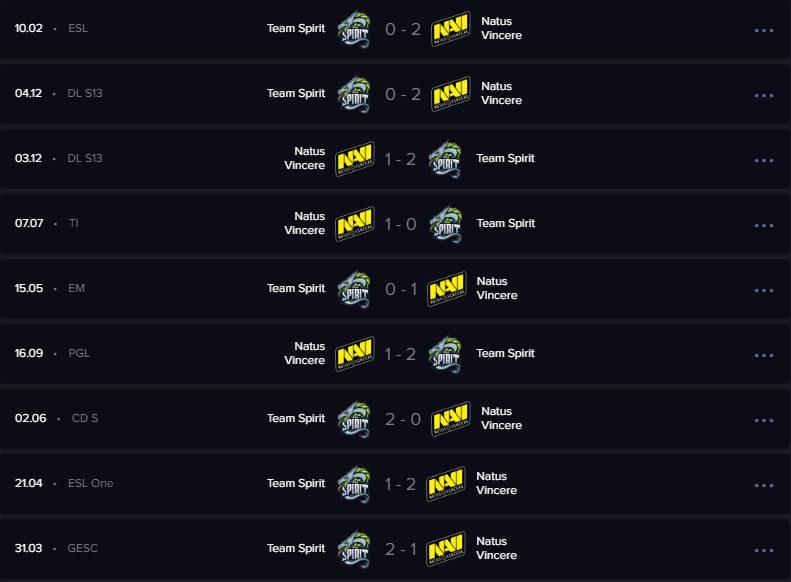
Task: Click Natus Vincere logo in 03.12 DL S13 match
Action: (x=354, y=159)
